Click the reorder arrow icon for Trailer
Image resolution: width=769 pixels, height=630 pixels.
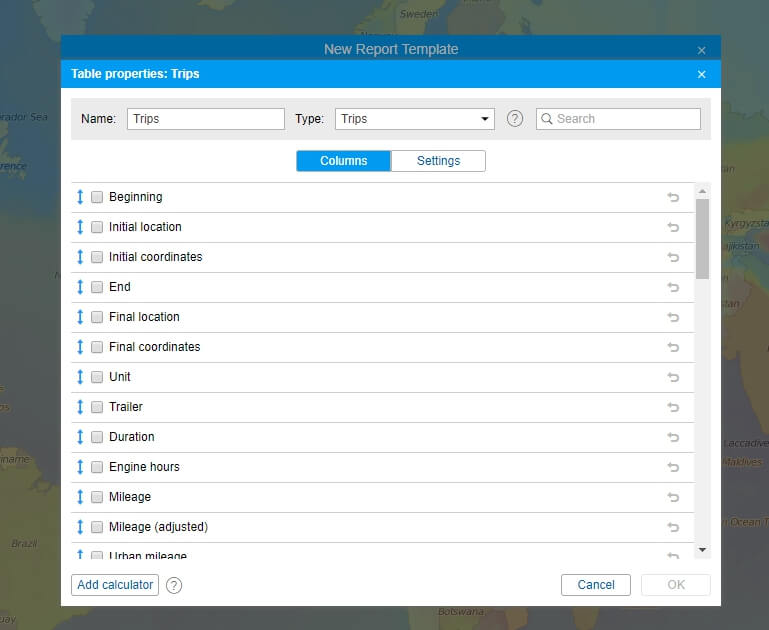(x=80, y=407)
